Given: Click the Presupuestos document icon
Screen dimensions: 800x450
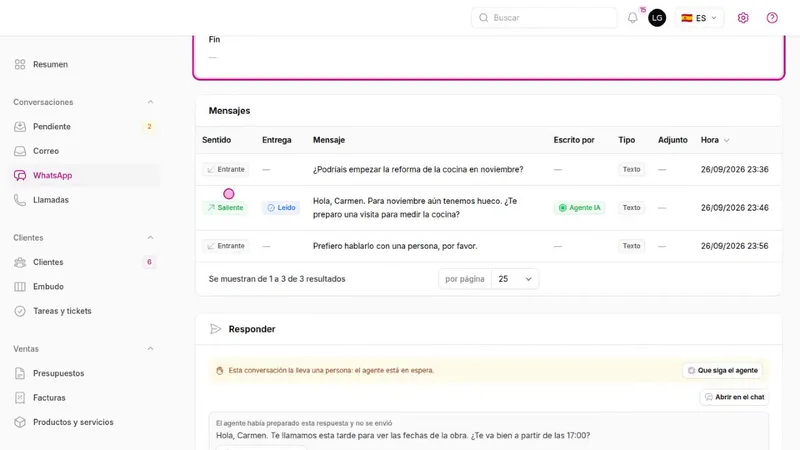Looking at the screenshot, I should 20,373.
